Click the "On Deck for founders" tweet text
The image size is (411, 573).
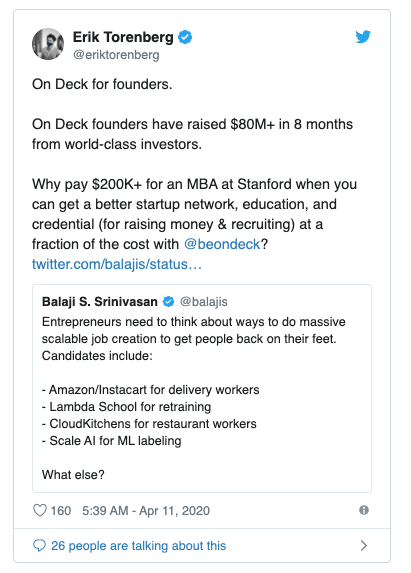click(x=102, y=84)
